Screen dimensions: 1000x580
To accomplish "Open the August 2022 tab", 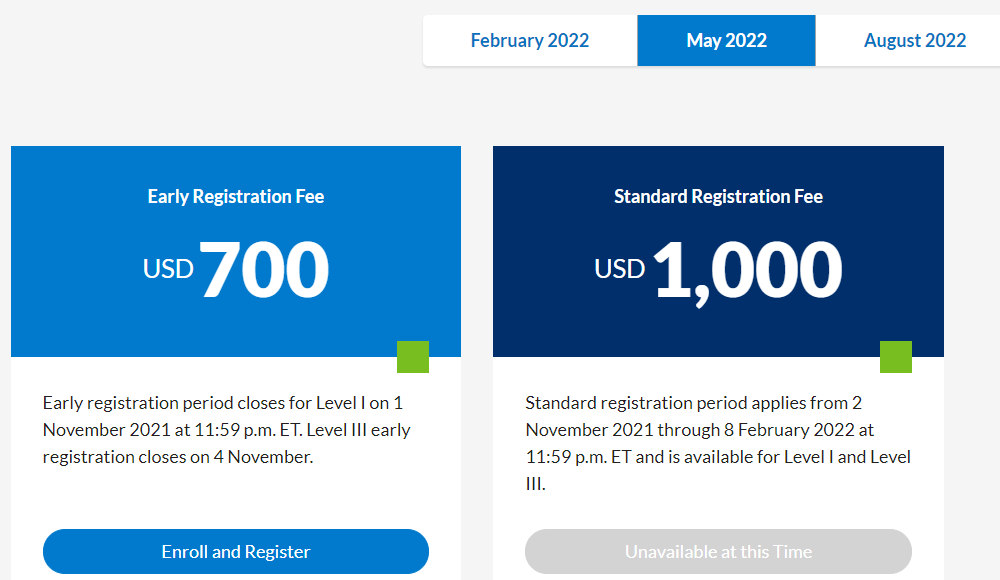I will click(914, 41).
